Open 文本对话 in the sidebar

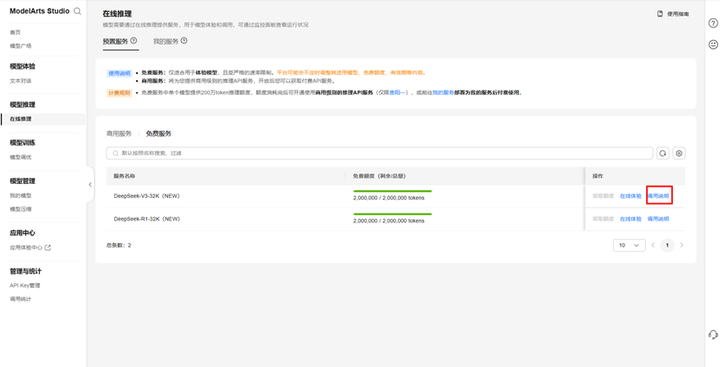pos(21,81)
